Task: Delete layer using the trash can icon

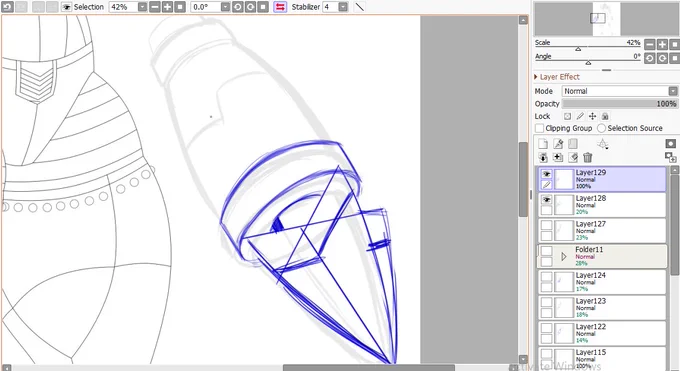Action: (x=588, y=157)
